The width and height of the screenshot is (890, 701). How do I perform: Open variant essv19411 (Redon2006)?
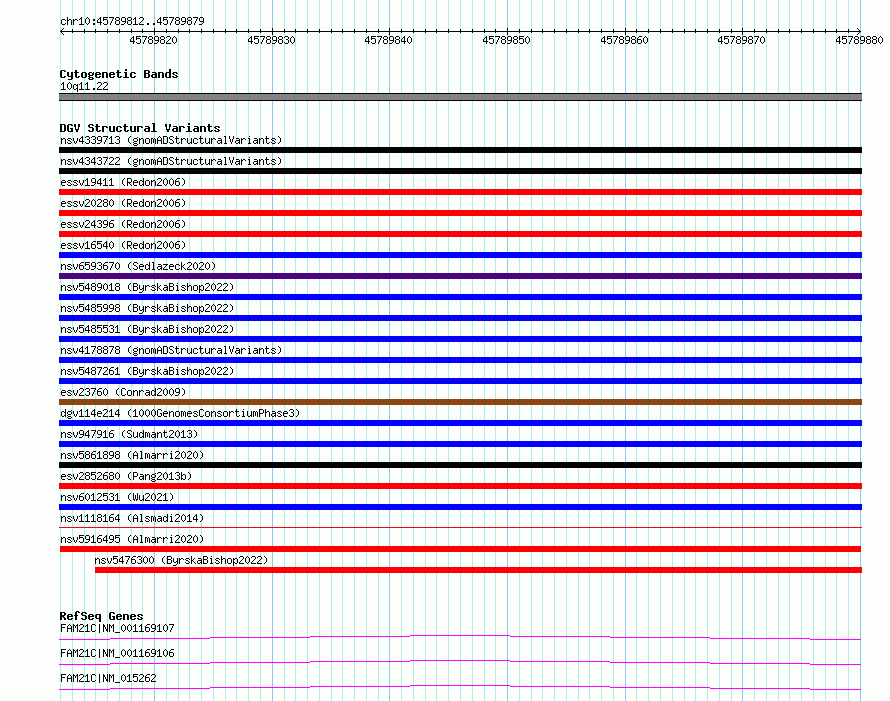(x=123, y=182)
